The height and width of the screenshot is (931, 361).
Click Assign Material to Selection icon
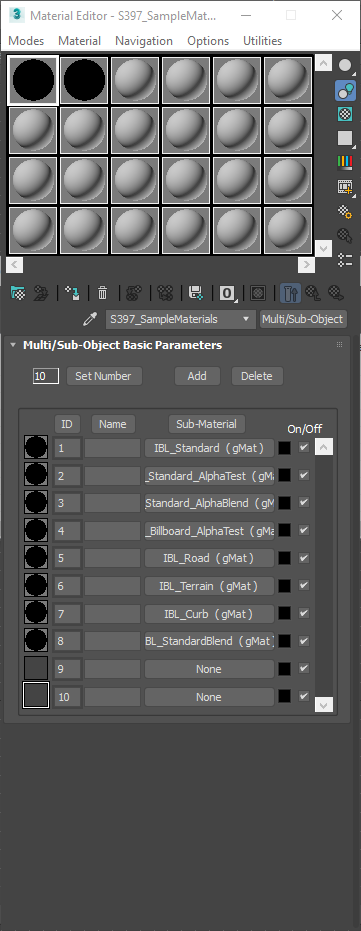[72, 292]
